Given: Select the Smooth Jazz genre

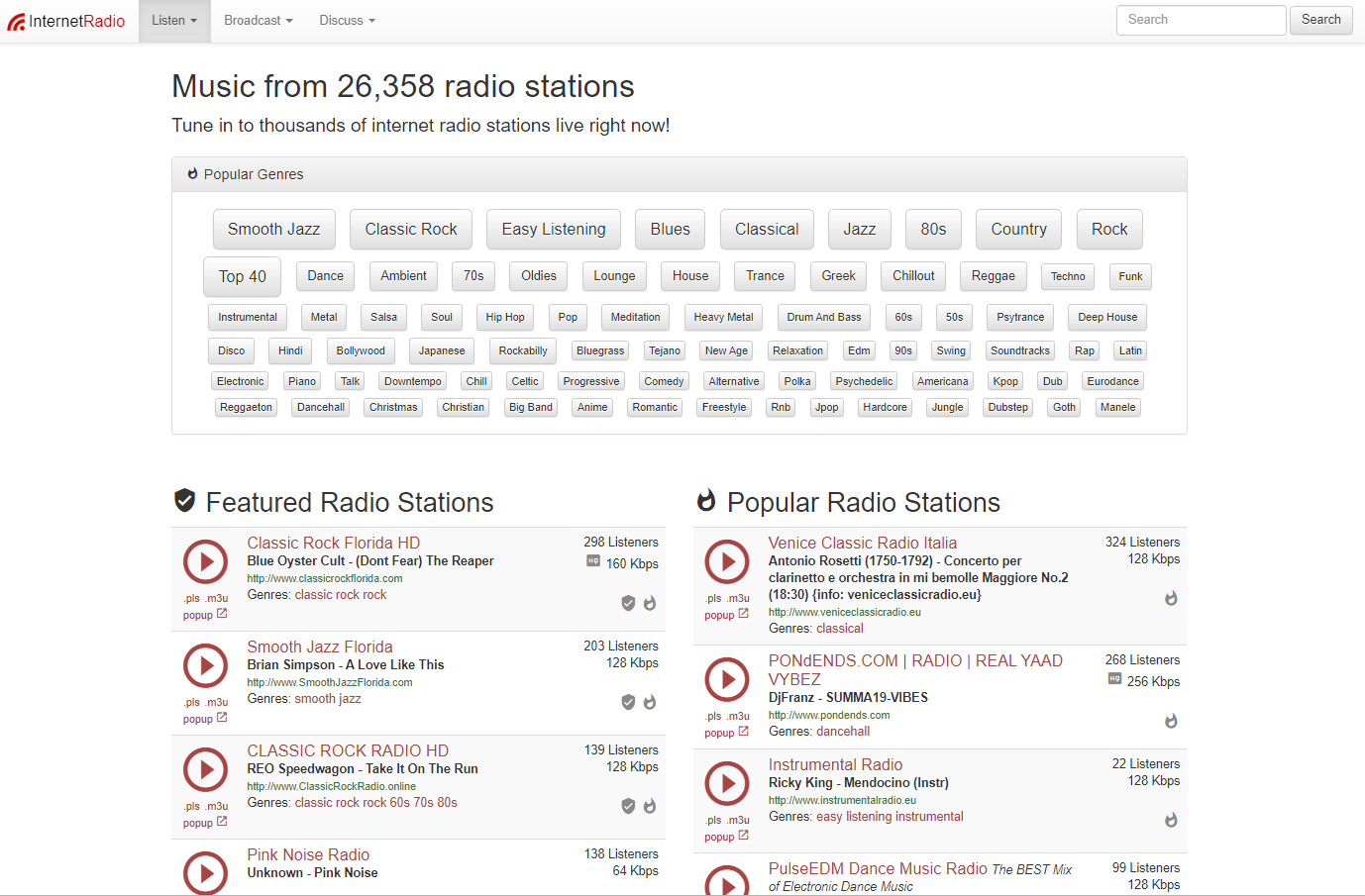Looking at the screenshot, I should click(274, 229).
